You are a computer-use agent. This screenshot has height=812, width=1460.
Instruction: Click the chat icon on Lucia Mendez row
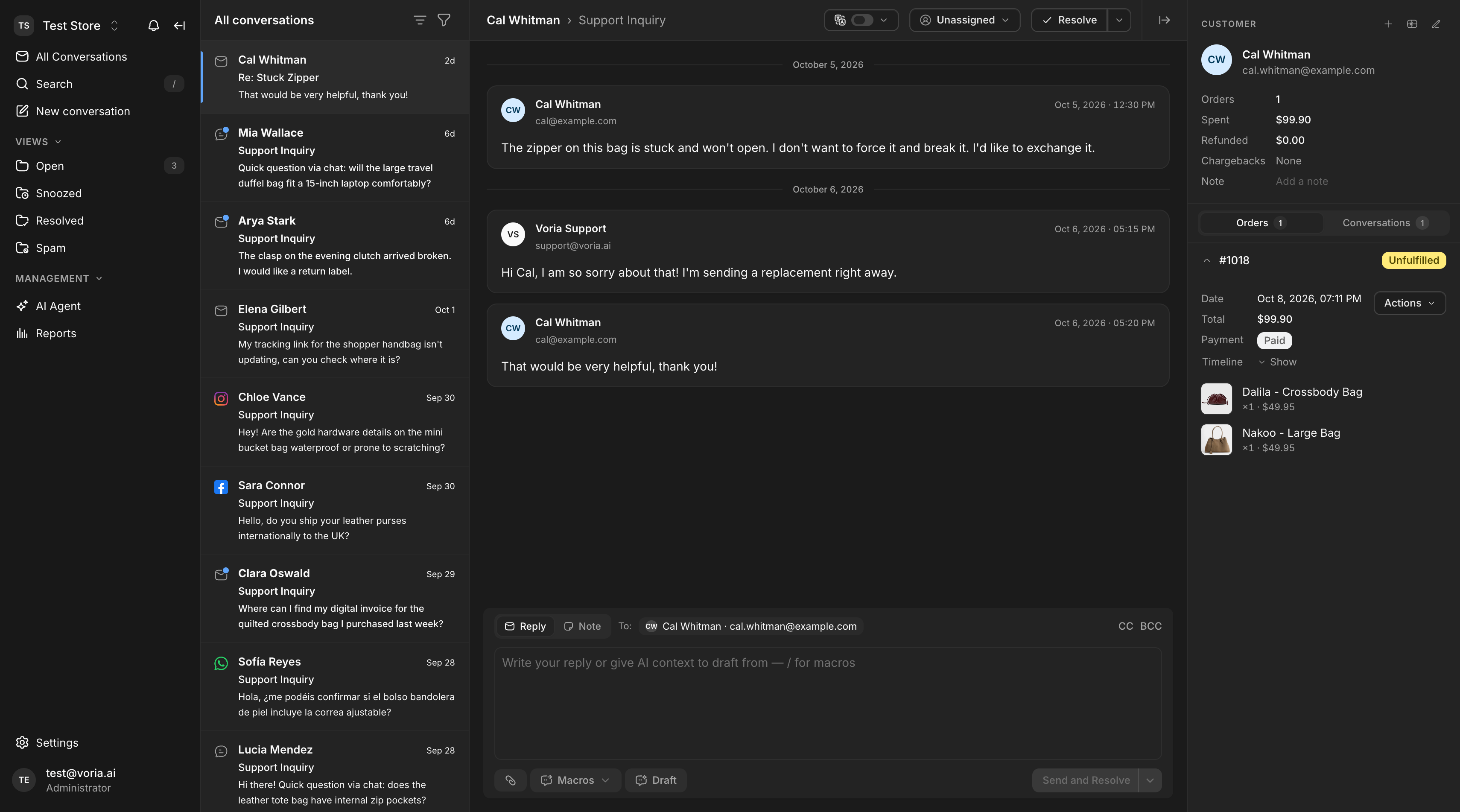[x=221, y=751]
